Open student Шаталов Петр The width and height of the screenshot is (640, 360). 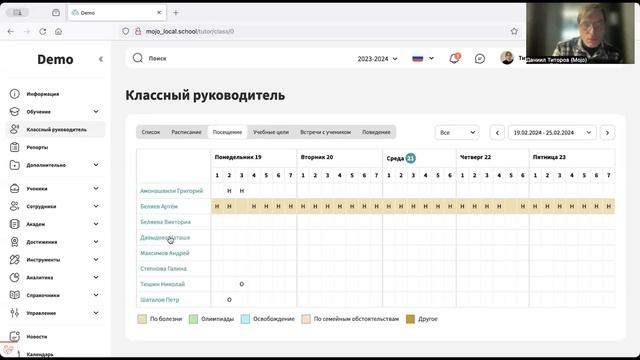pos(160,300)
